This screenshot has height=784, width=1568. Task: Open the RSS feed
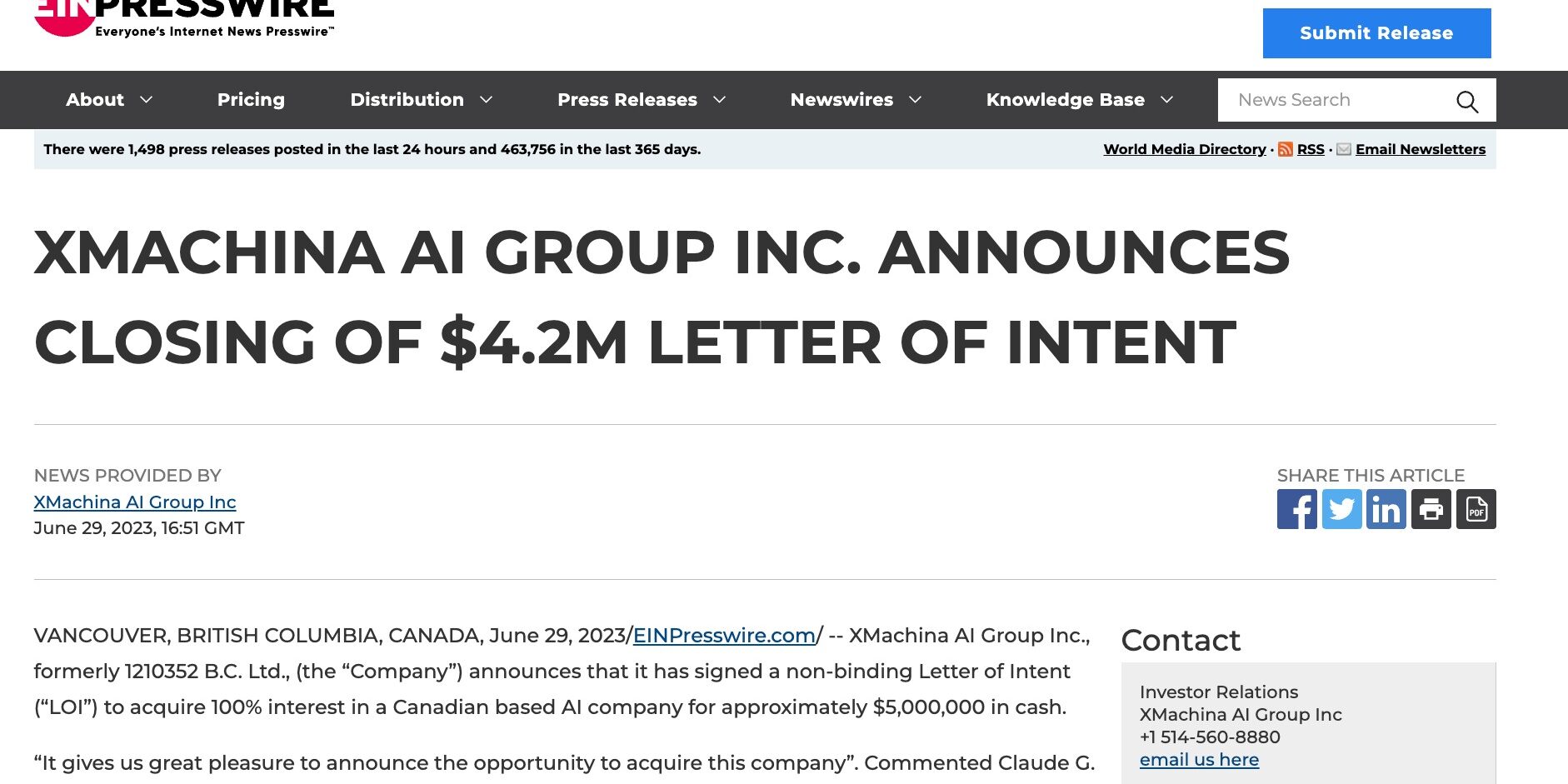1310,149
